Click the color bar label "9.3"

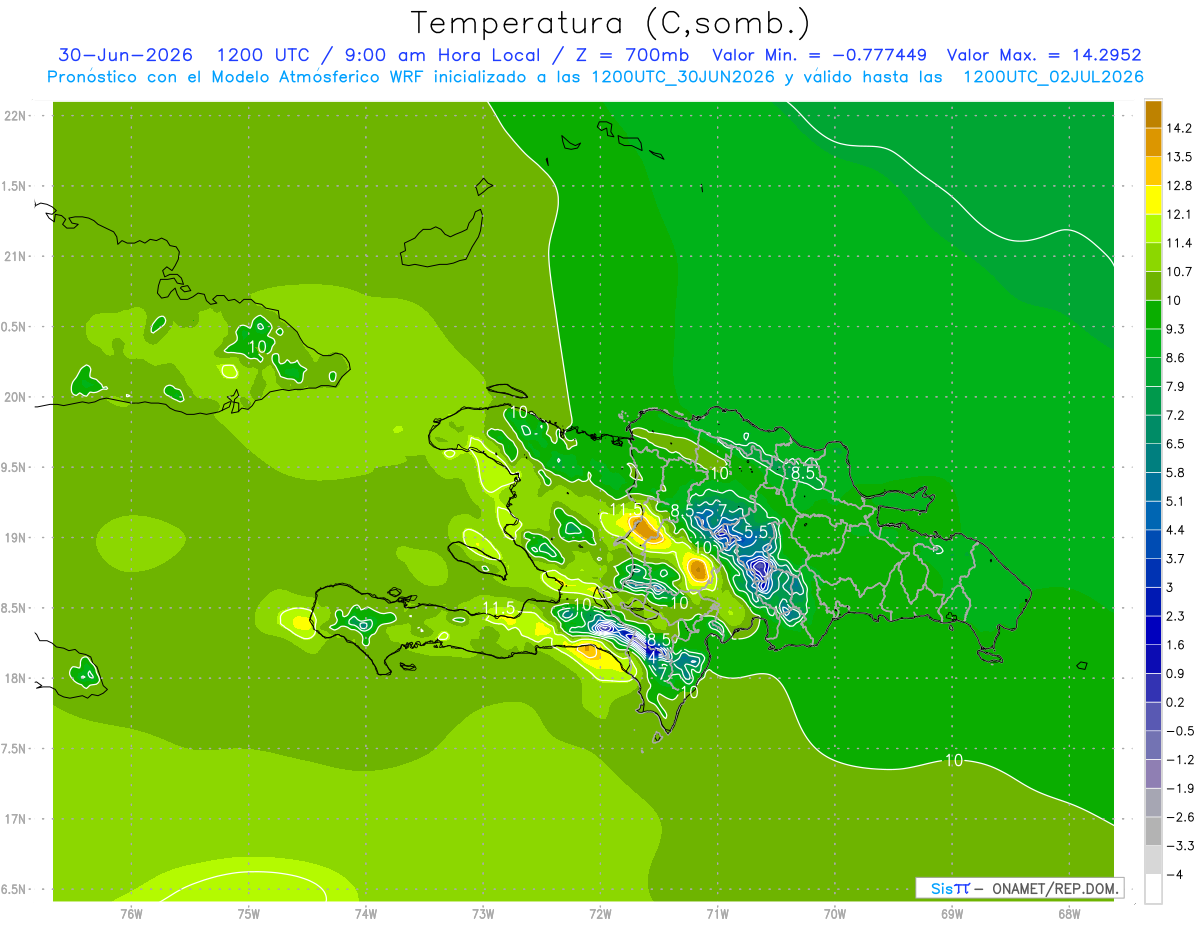(1175, 329)
